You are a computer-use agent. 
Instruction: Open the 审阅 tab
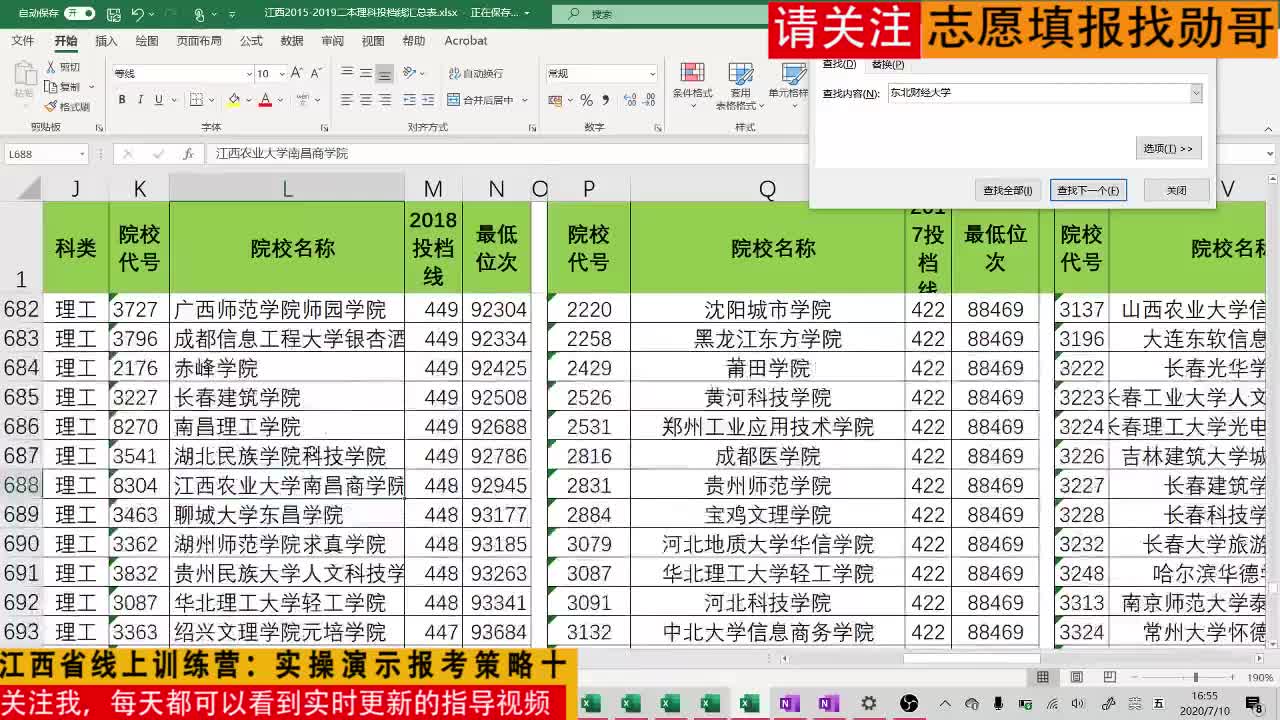(333, 41)
